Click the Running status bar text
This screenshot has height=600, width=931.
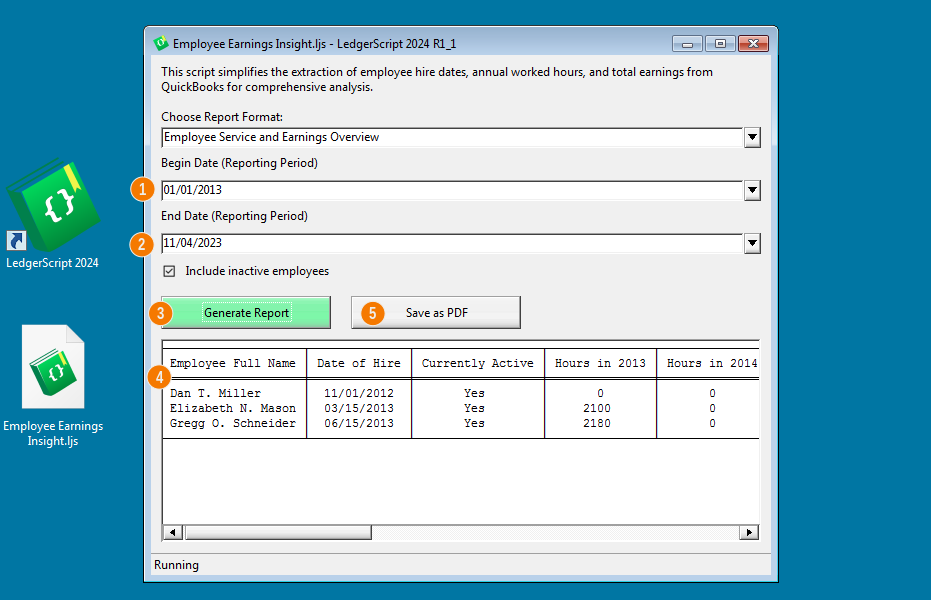coord(176,565)
